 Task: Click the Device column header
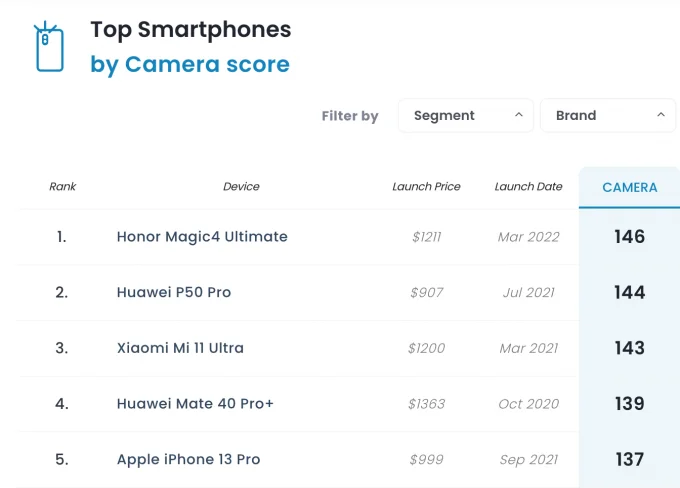click(x=241, y=187)
